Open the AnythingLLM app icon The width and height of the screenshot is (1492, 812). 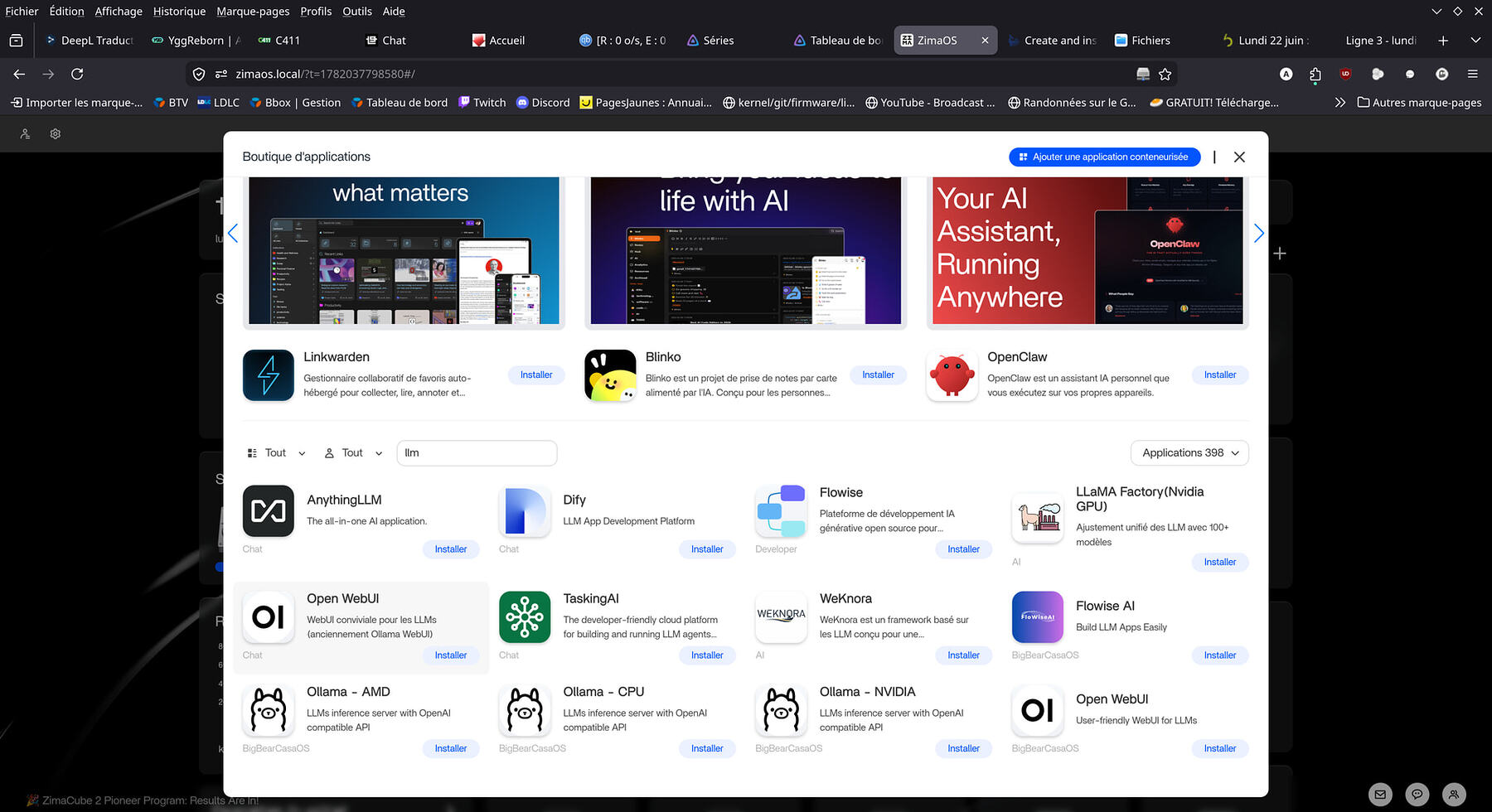click(x=268, y=511)
